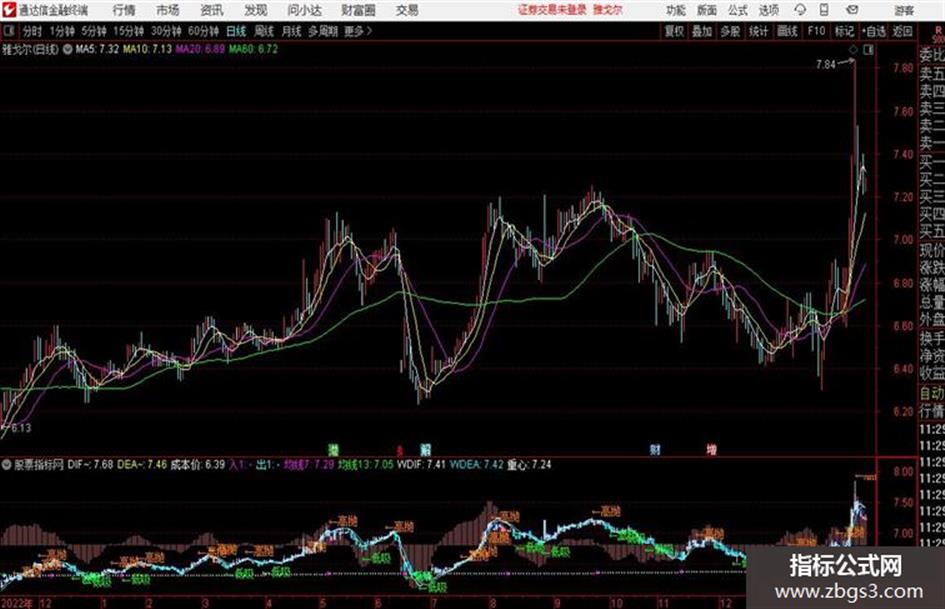
Task: Click the 增 event marker on the chart
Action: (711, 449)
